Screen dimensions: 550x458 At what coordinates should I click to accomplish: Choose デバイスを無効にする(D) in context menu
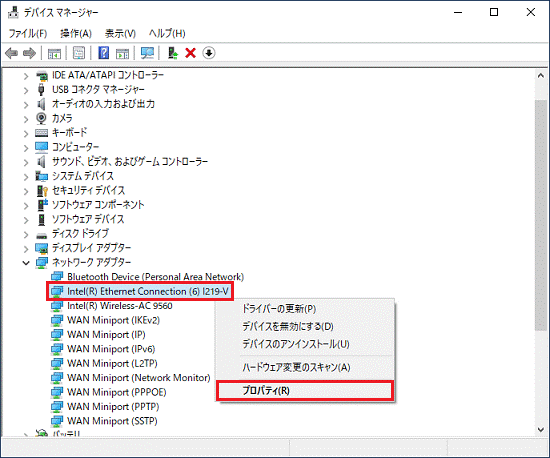tap(305, 326)
